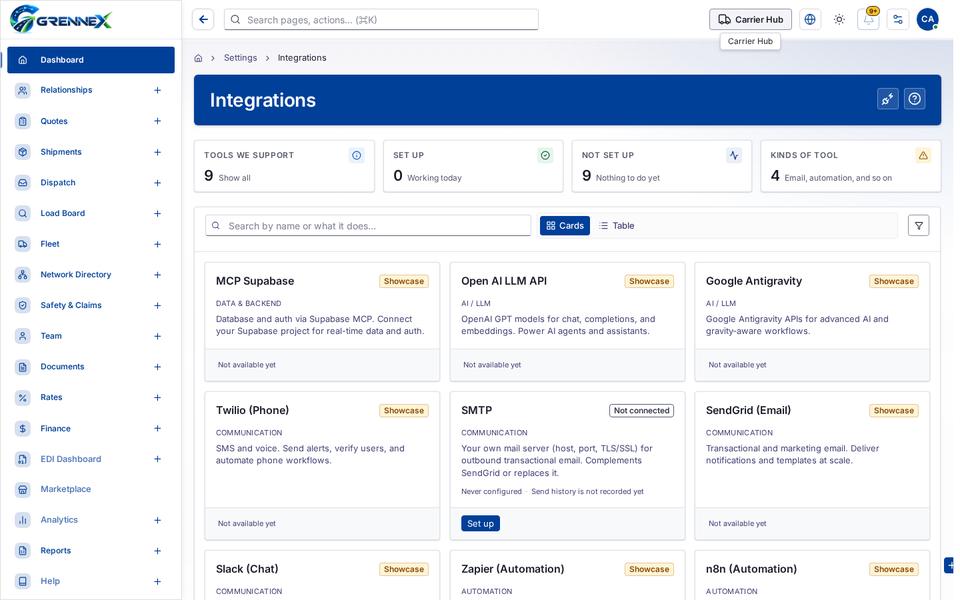Open the help question mark icon
960x600 pixels.
[914, 99]
